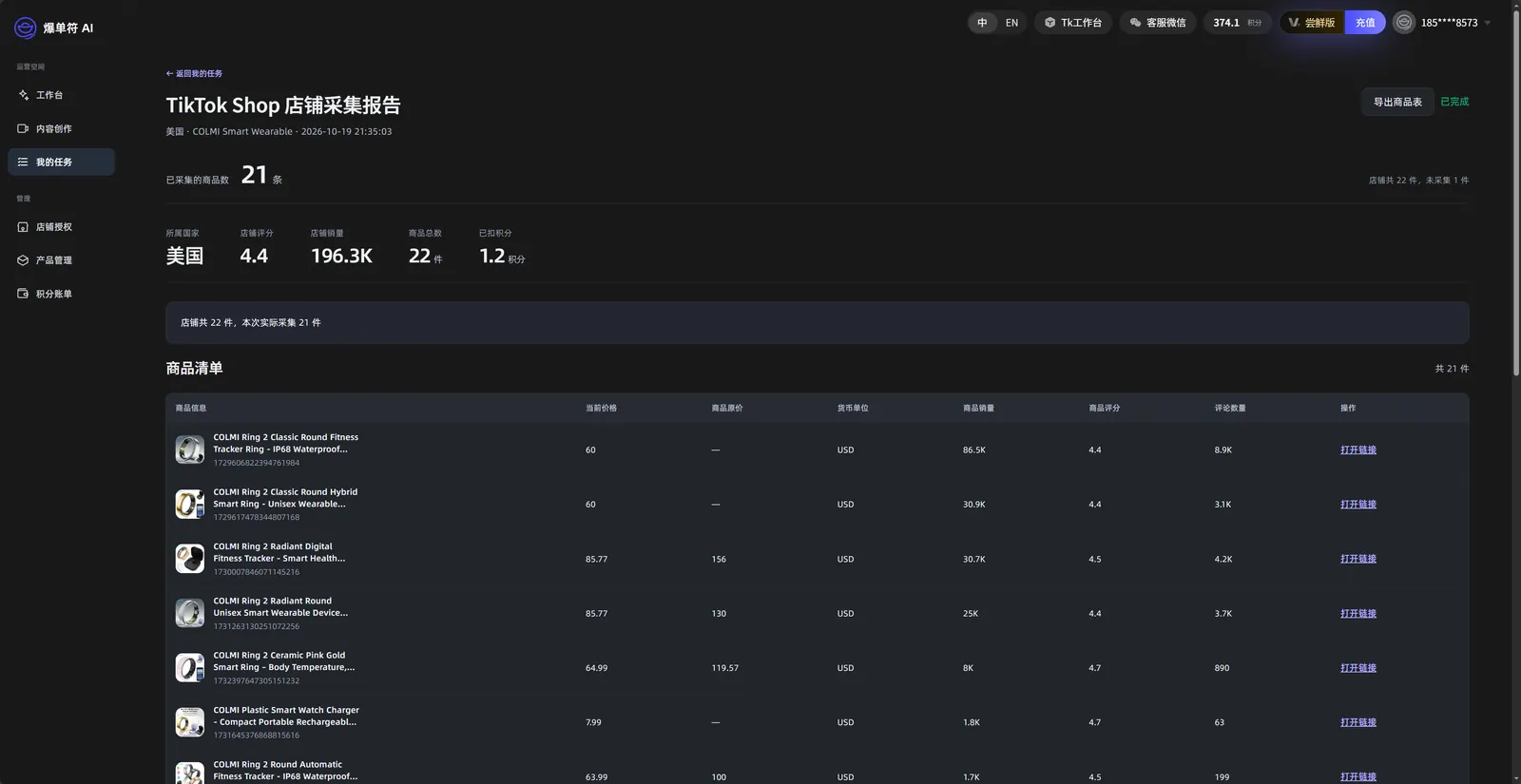Open thumbnail of Radiant Round Unisex Smart Wearable
1521x784 pixels.
(190, 613)
